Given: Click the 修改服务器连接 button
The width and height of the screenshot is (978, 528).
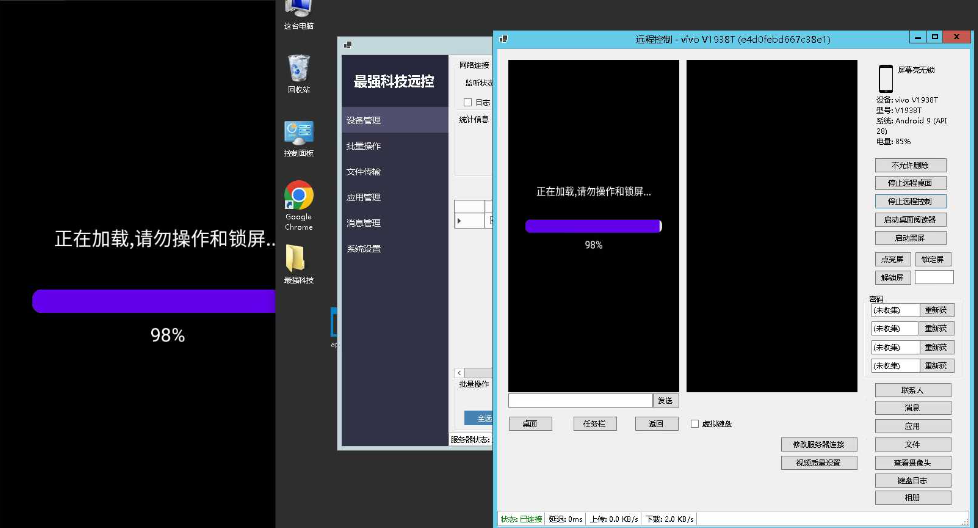Looking at the screenshot, I should (x=819, y=444).
